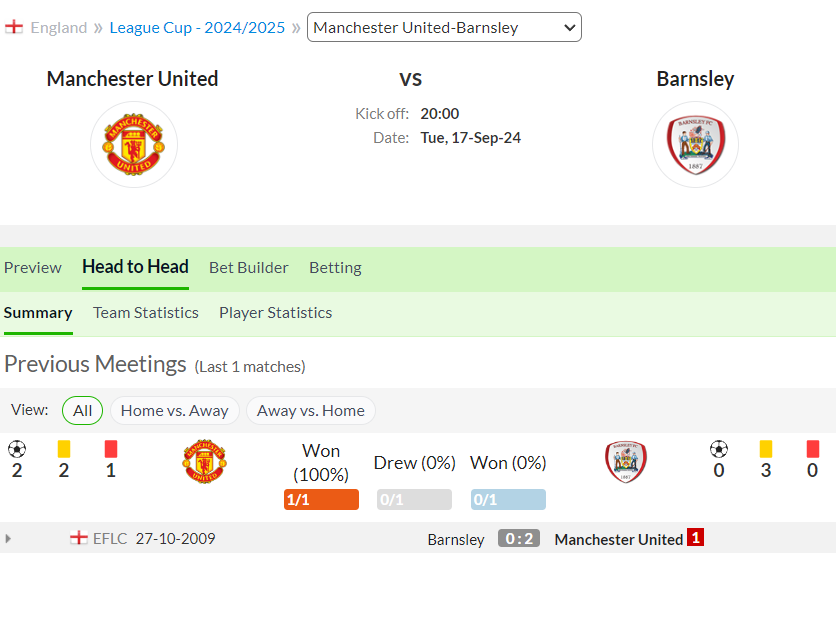
Task: Click the orange 1/1 won progress bar
Action: [x=321, y=499]
